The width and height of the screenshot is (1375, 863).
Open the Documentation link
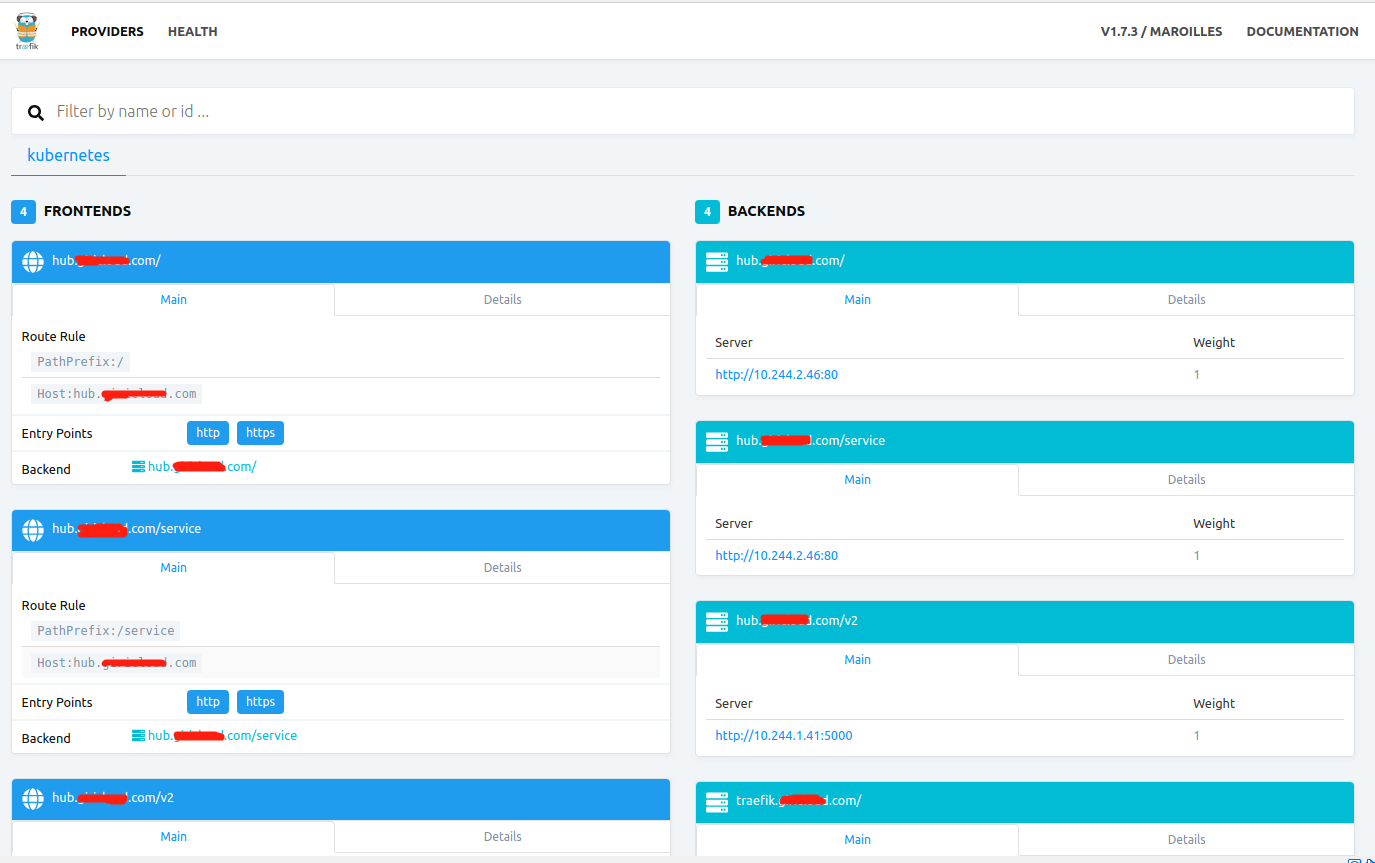tap(1302, 32)
